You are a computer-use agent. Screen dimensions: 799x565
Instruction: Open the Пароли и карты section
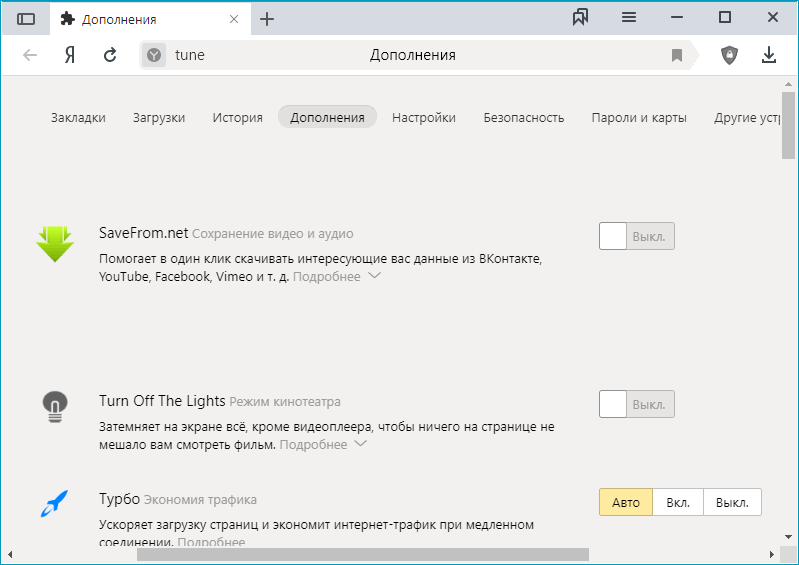[639, 117]
